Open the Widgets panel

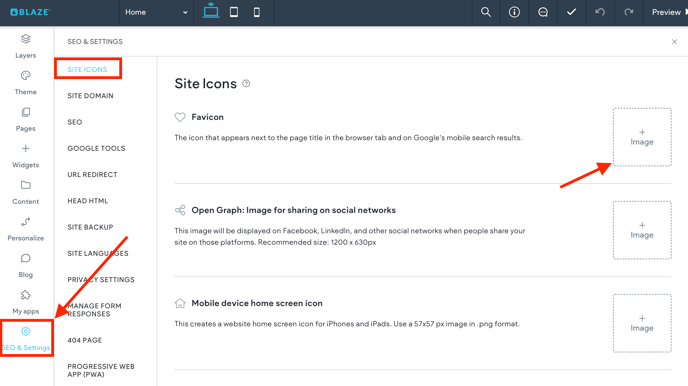tap(25, 156)
